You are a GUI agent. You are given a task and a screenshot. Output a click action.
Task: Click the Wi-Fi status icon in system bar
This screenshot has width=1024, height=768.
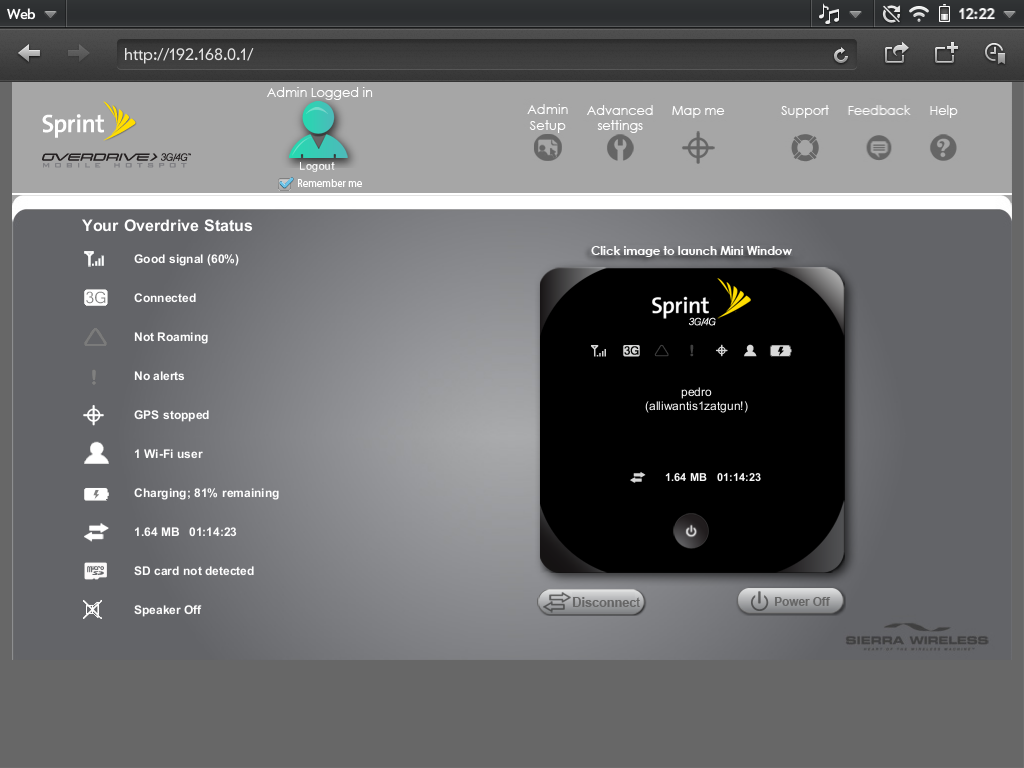919,14
